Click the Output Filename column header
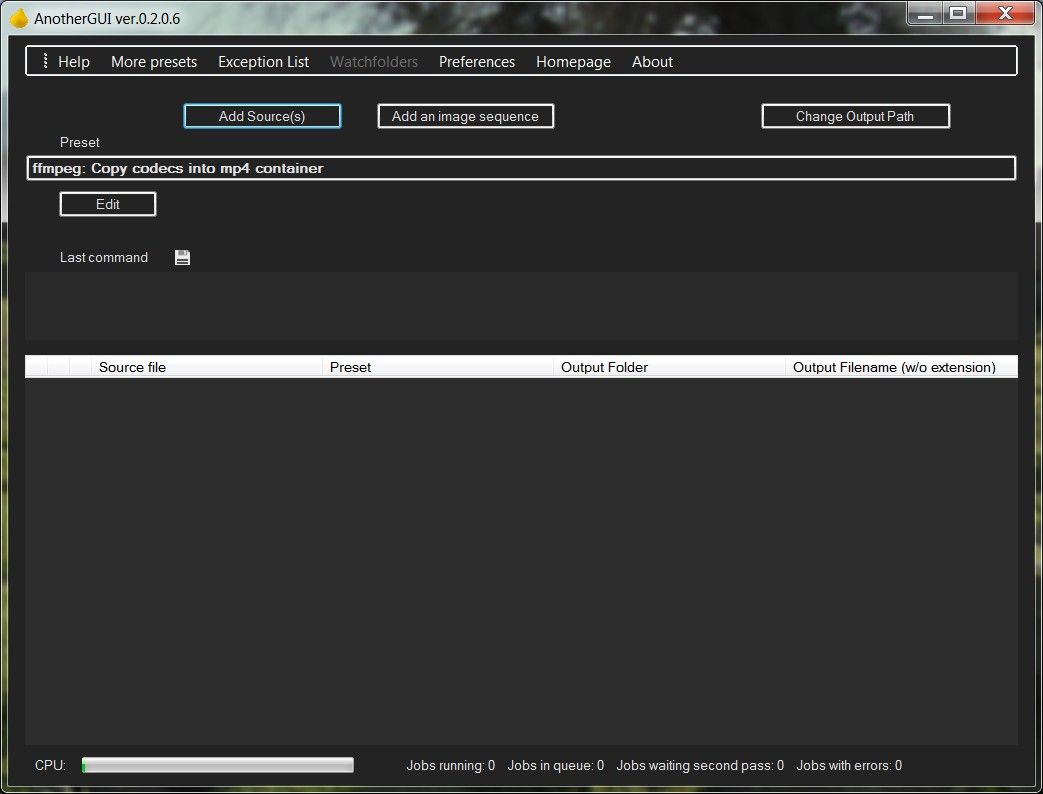This screenshot has width=1043, height=794. coord(895,366)
